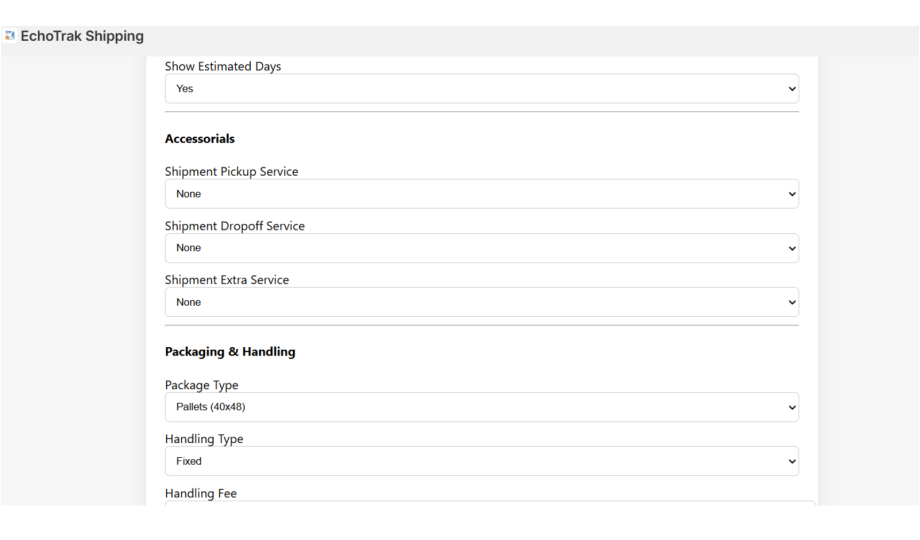Click the Show Estimated Days label
Viewport: 920px width, 540px height.
(x=222, y=67)
